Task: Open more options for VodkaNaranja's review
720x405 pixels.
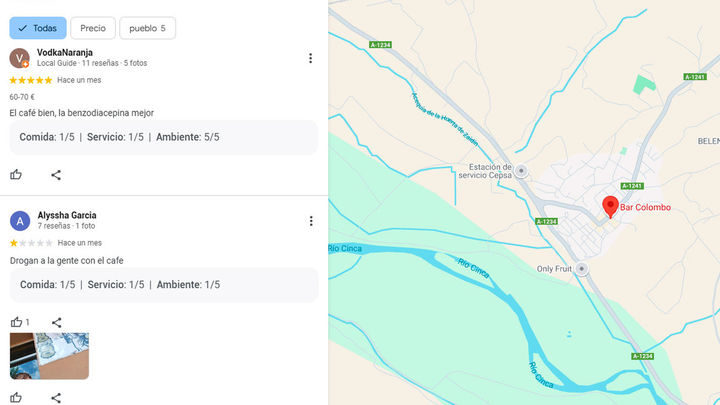Action: coord(310,58)
